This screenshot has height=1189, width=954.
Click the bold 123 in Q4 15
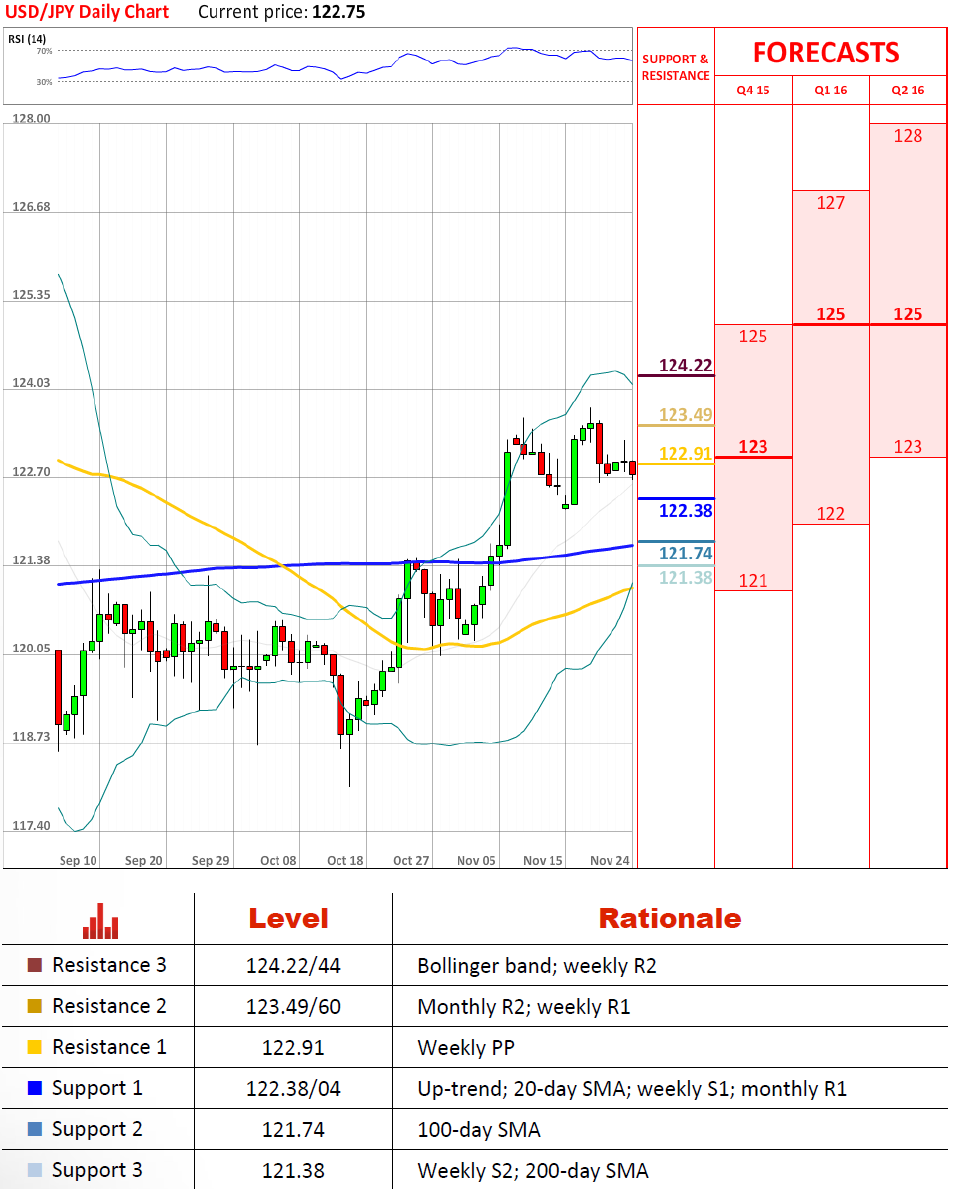click(x=753, y=447)
